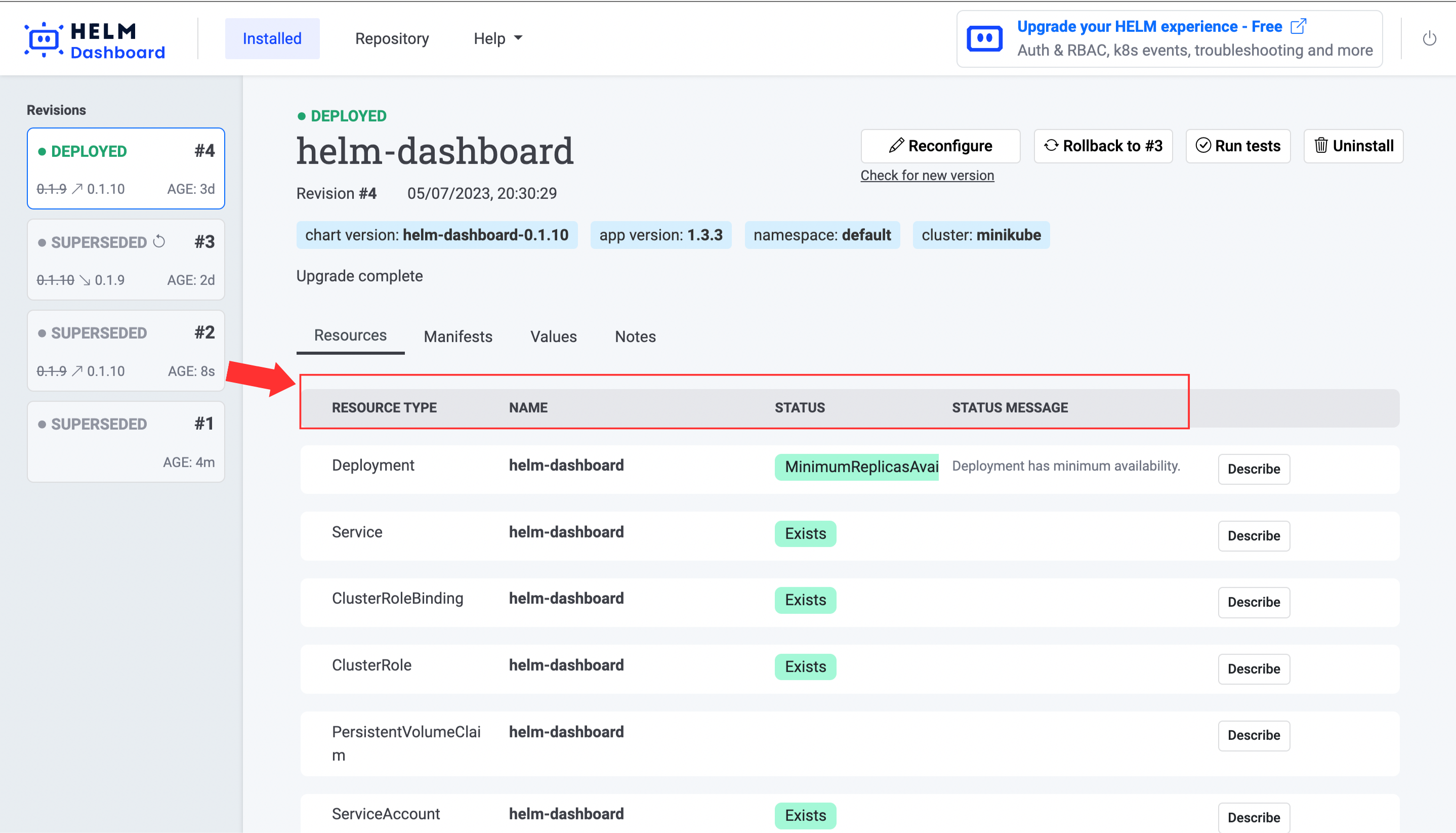Describe the Deployment resource
The width and height of the screenshot is (1456, 833).
click(x=1253, y=469)
